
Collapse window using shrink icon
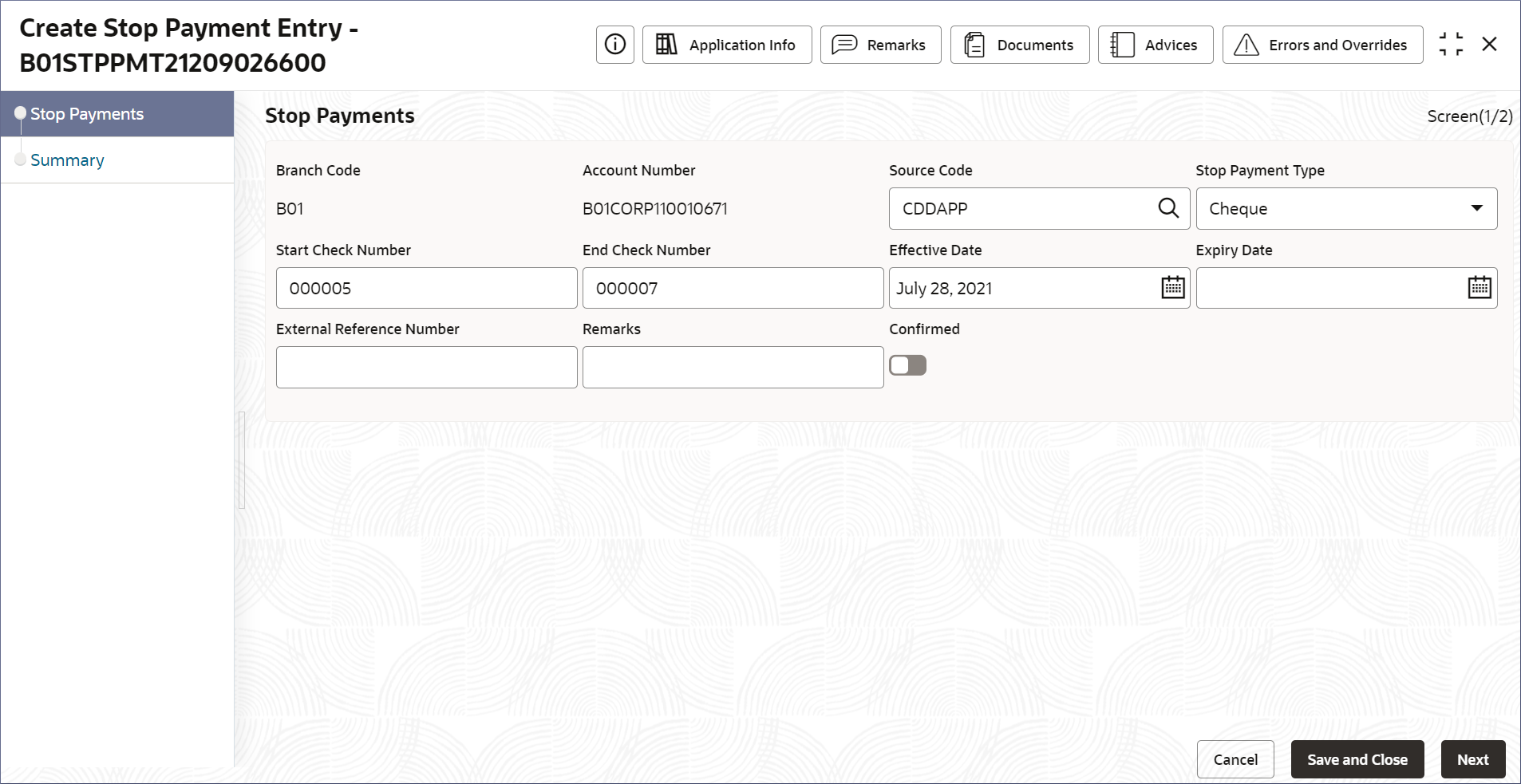(1451, 44)
